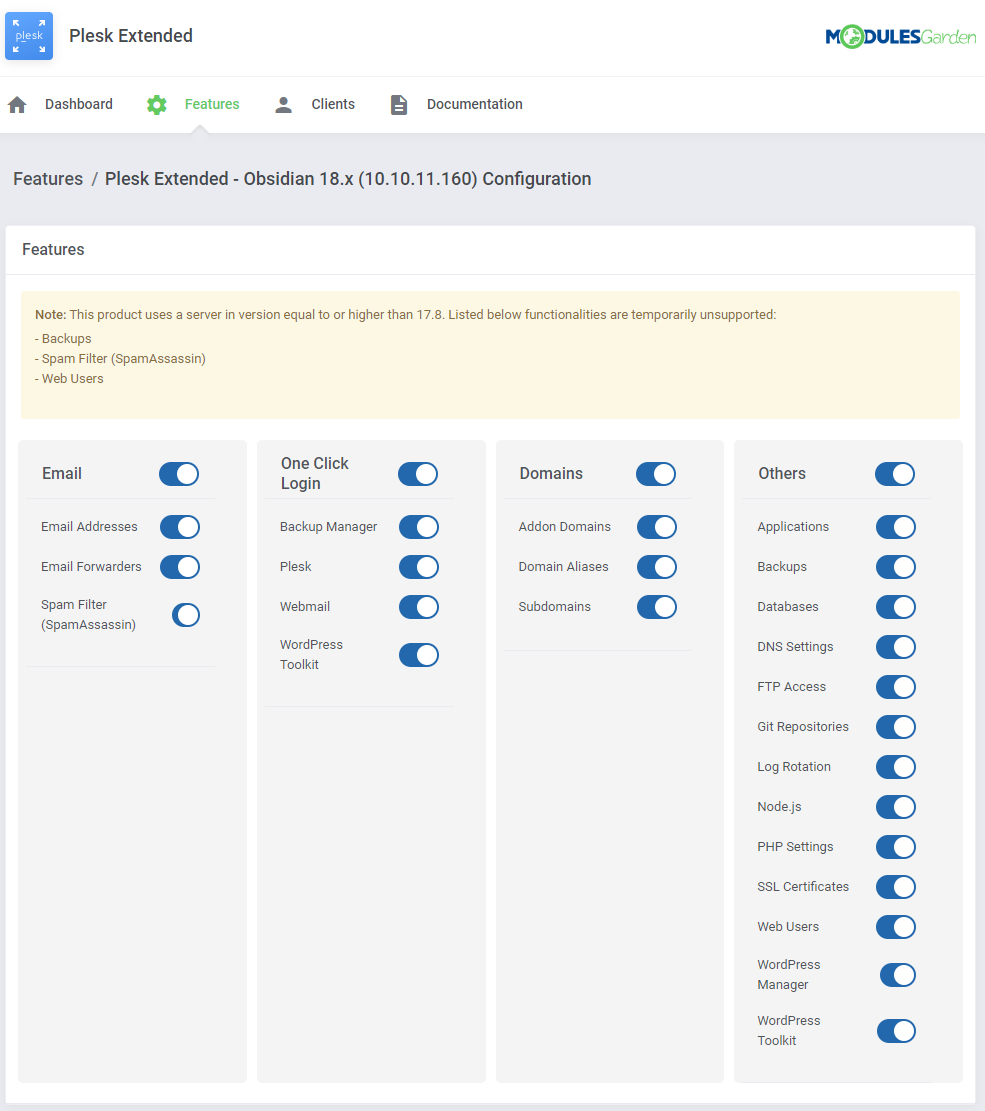
Task: Toggle WordPress Toolkit under One Click Login
Action: tap(419, 655)
